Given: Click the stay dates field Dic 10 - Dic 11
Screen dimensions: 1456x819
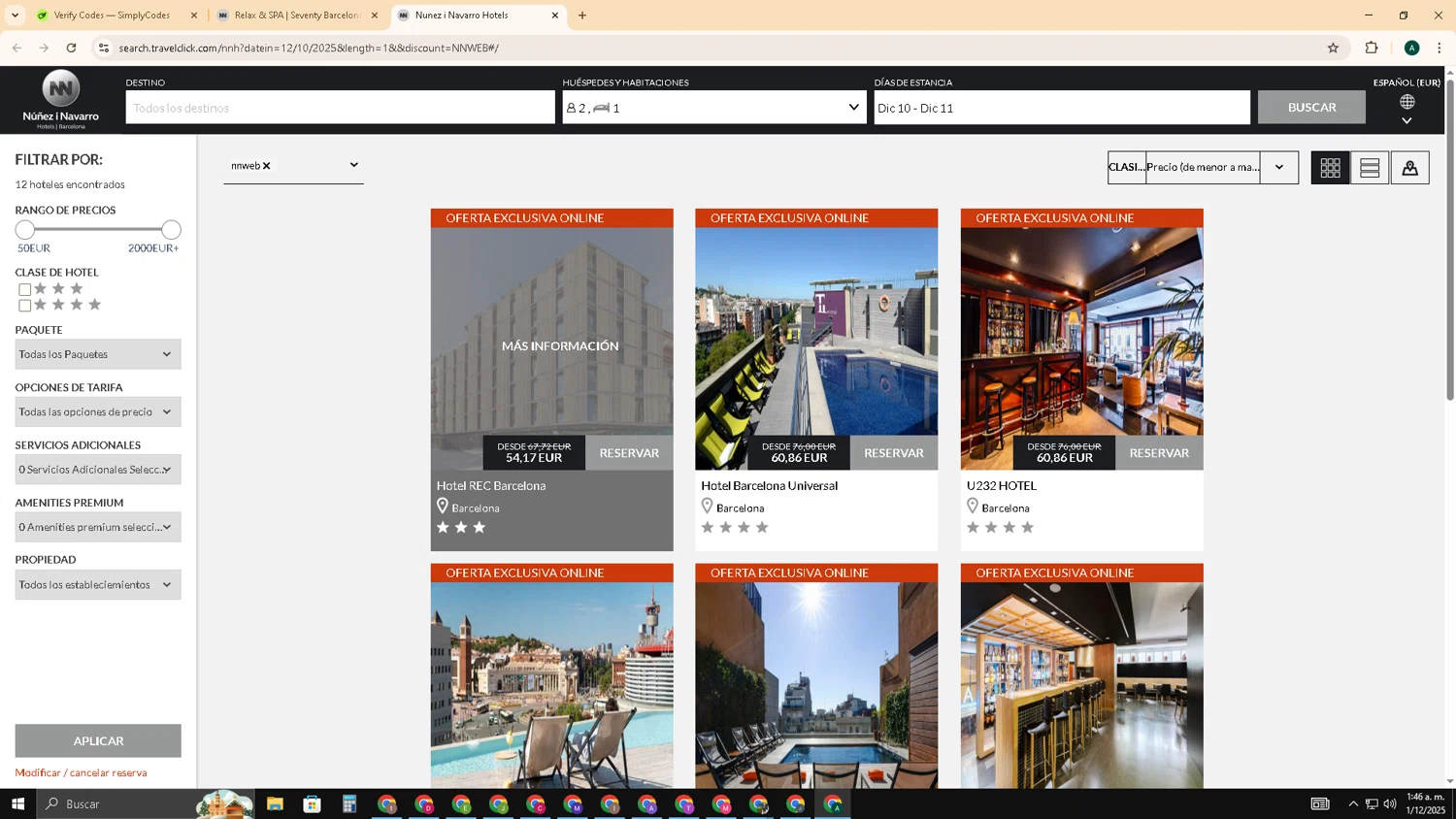Looking at the screenshot, I should (x=1062, y=107).
